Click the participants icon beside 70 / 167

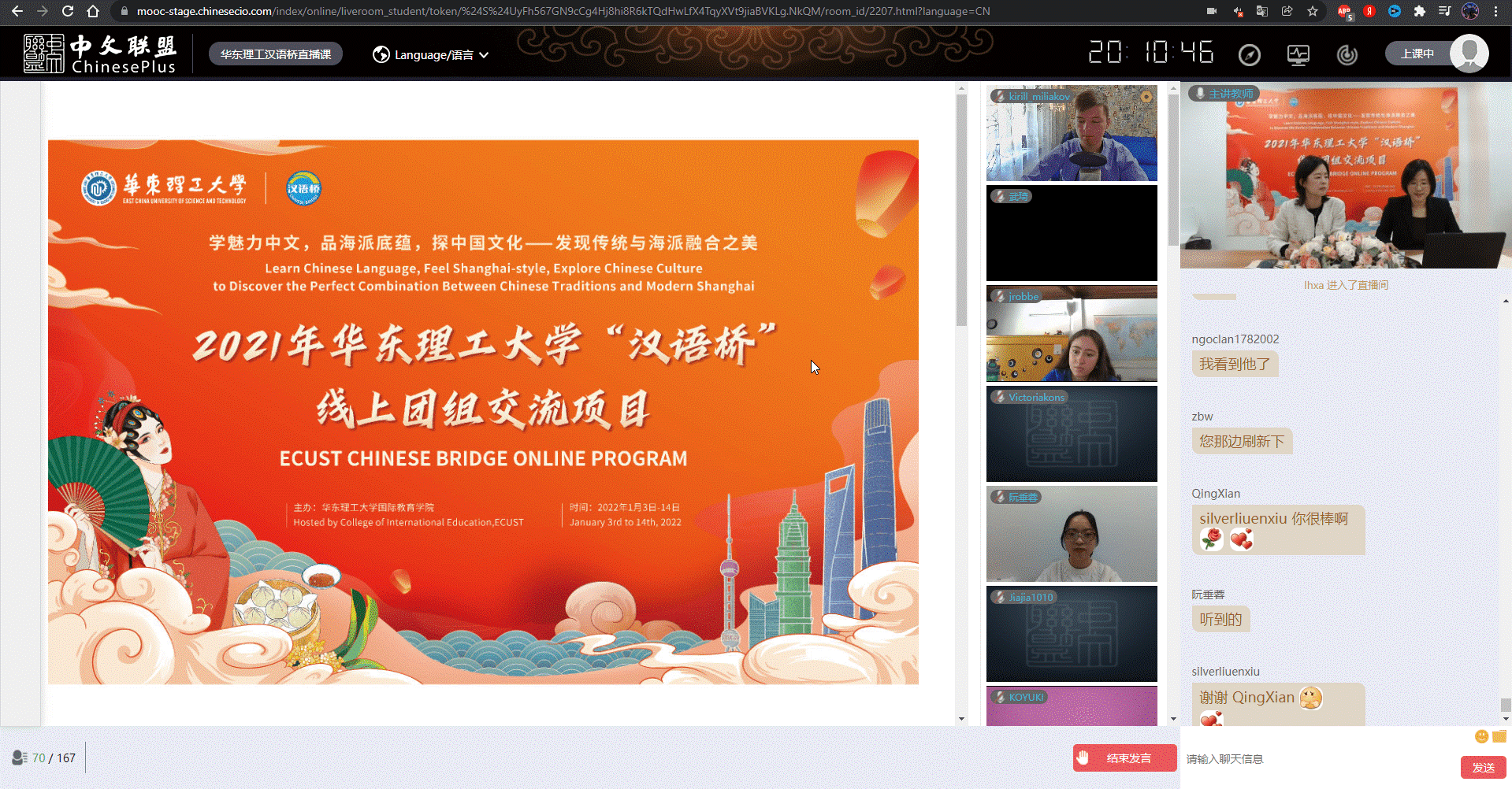point(20,758)
